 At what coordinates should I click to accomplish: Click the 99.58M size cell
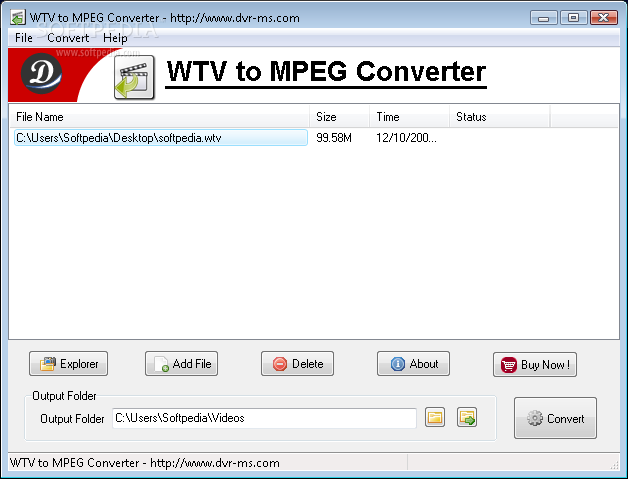[334, 138]
